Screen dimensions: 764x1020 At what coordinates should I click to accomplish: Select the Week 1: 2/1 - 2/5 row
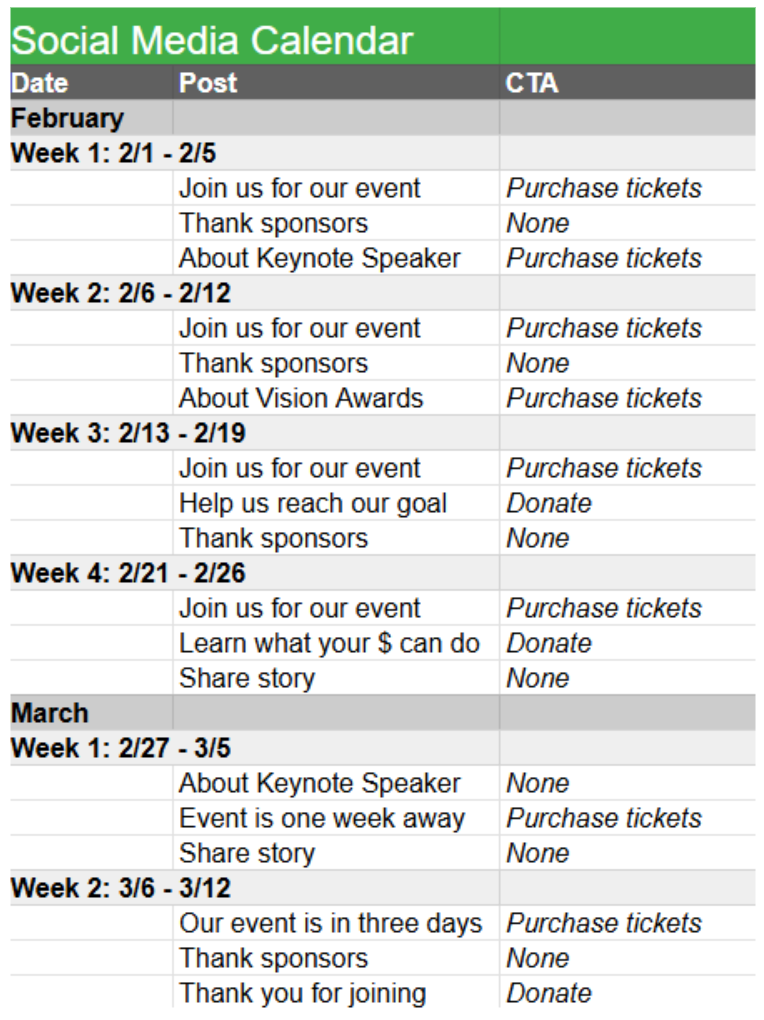click(x=383, y=153)
